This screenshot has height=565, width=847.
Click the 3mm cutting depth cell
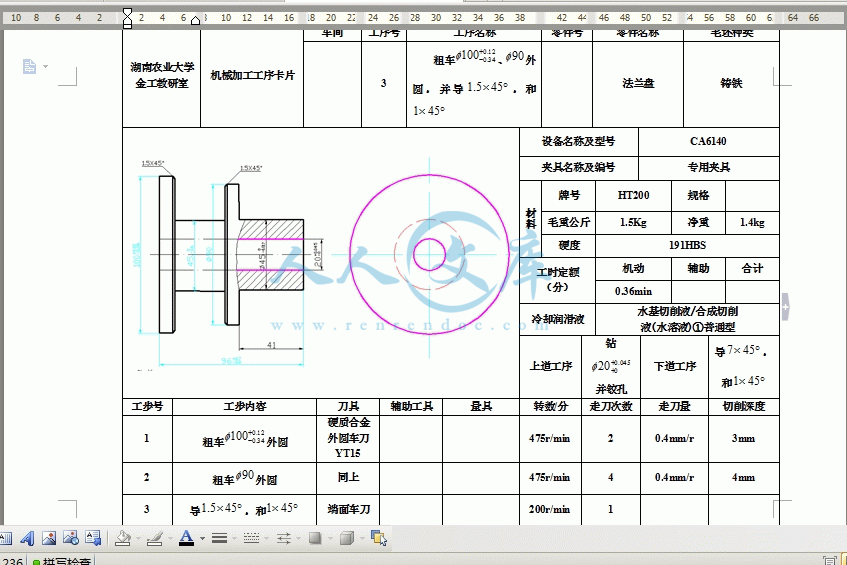coord(744,438)
